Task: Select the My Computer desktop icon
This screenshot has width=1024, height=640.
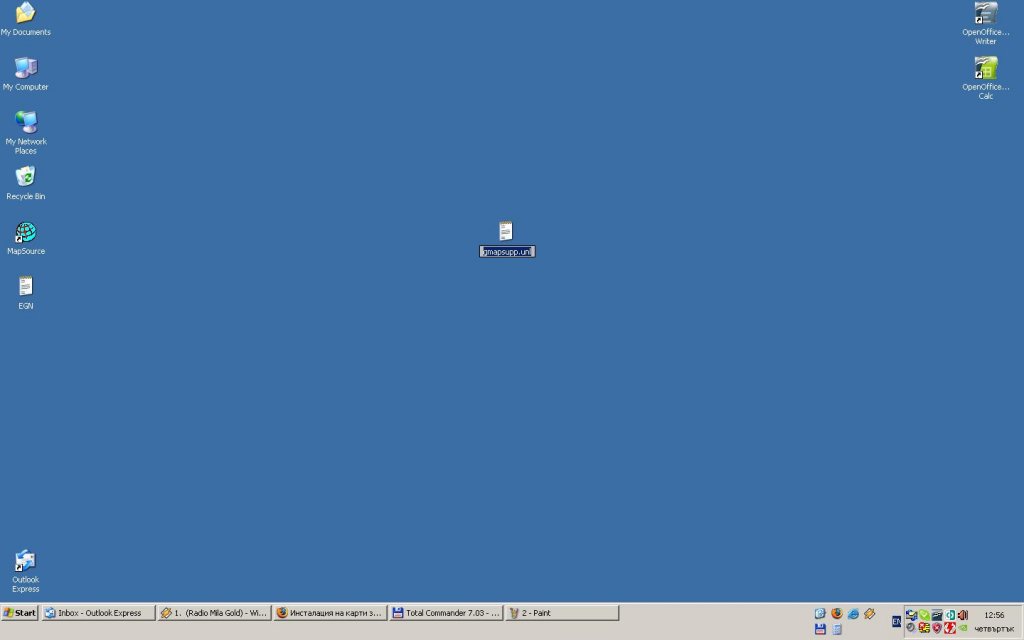Action: [25, 73]
